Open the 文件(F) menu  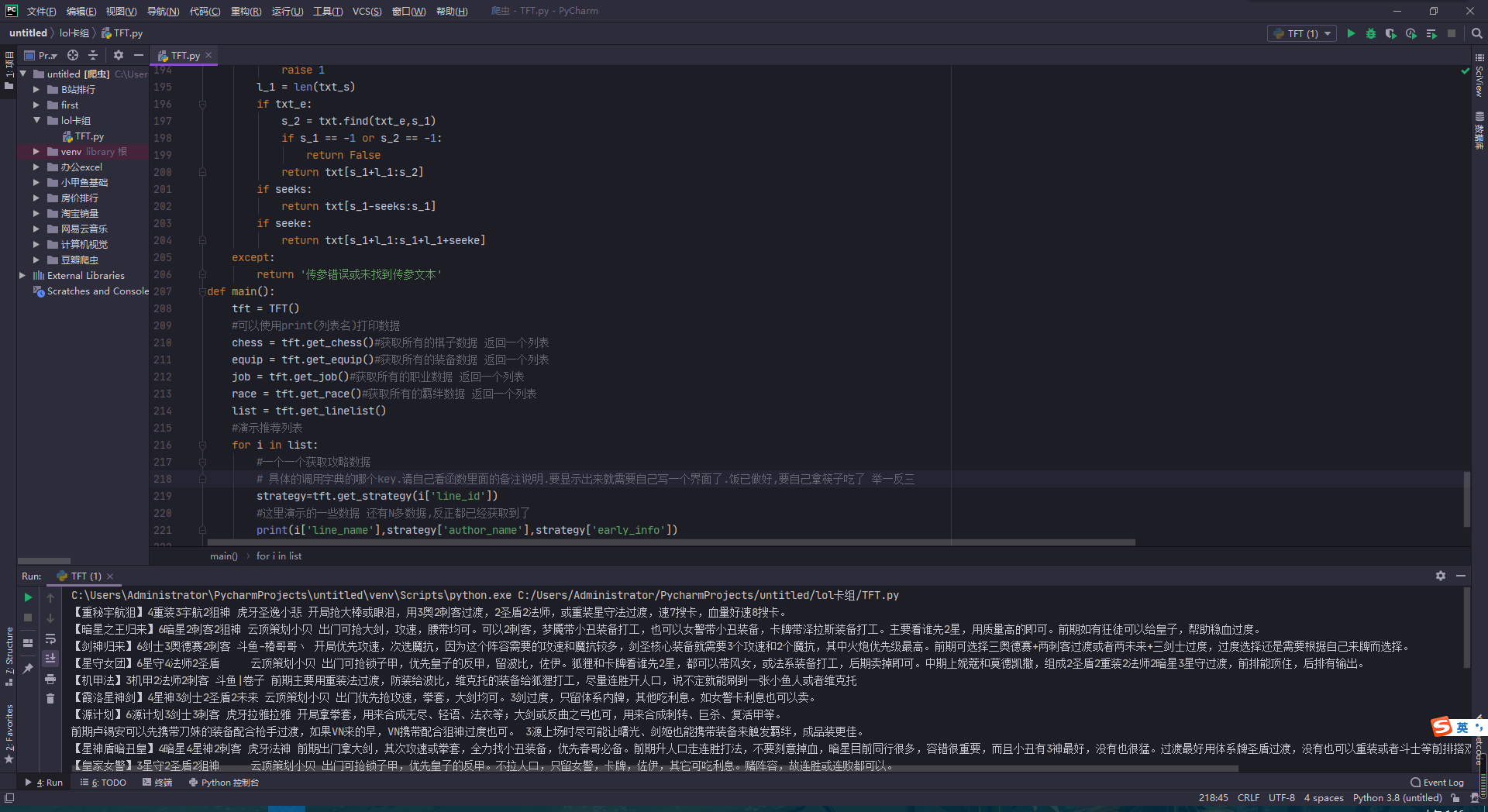click(x=41, y=11)
